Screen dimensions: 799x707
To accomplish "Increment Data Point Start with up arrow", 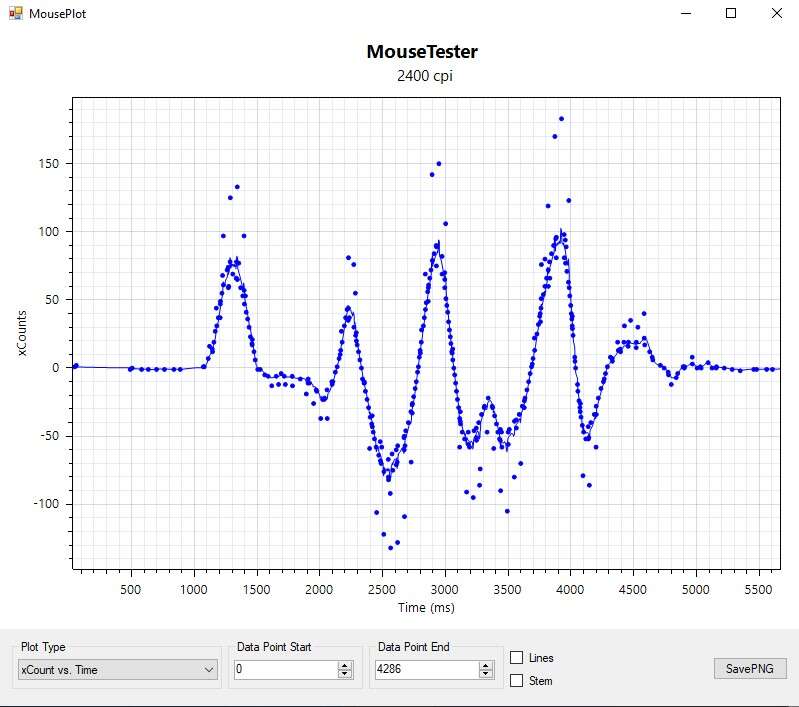I will (x=345, y=666).
